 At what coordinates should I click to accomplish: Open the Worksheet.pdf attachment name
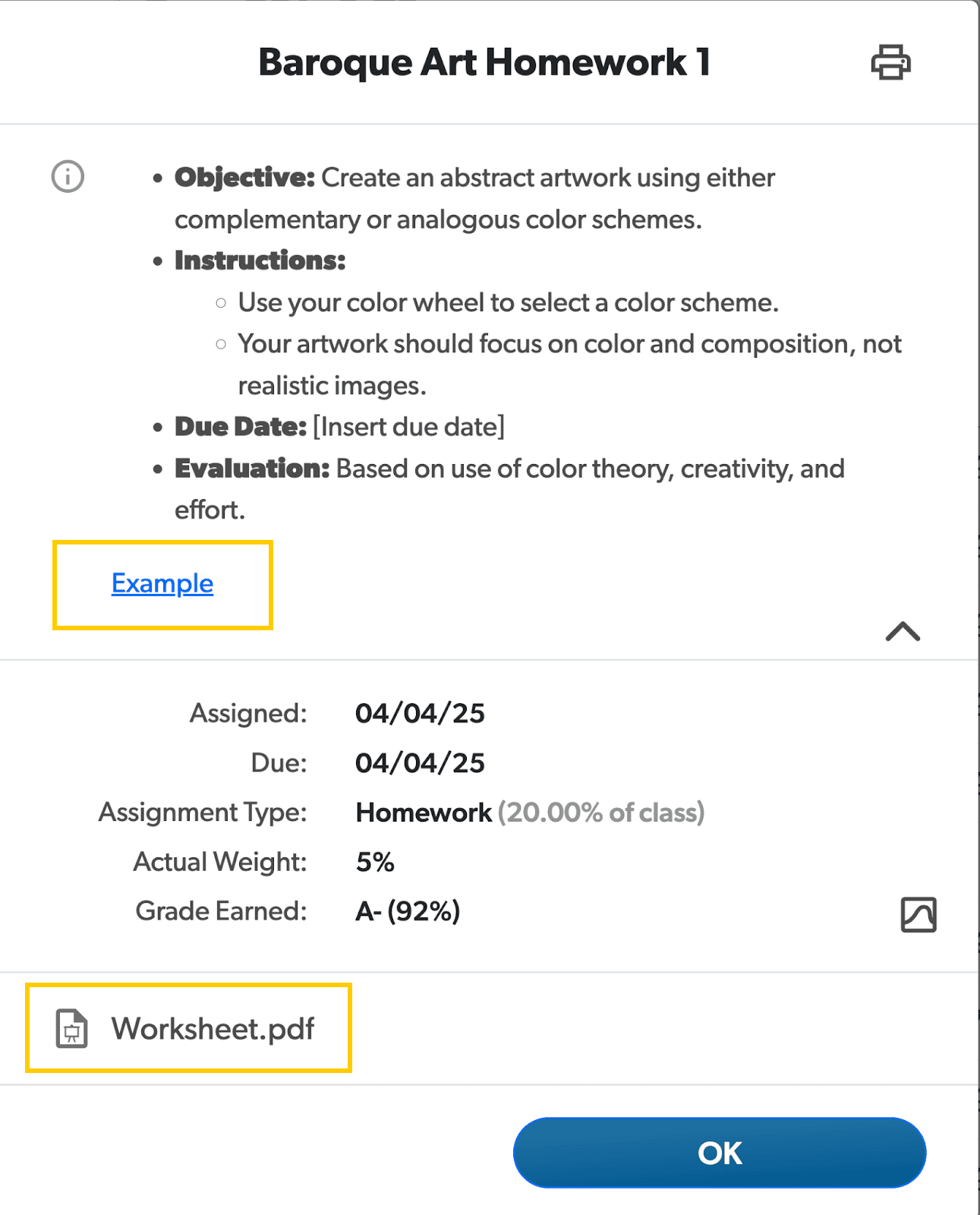tap(213, 1029)
